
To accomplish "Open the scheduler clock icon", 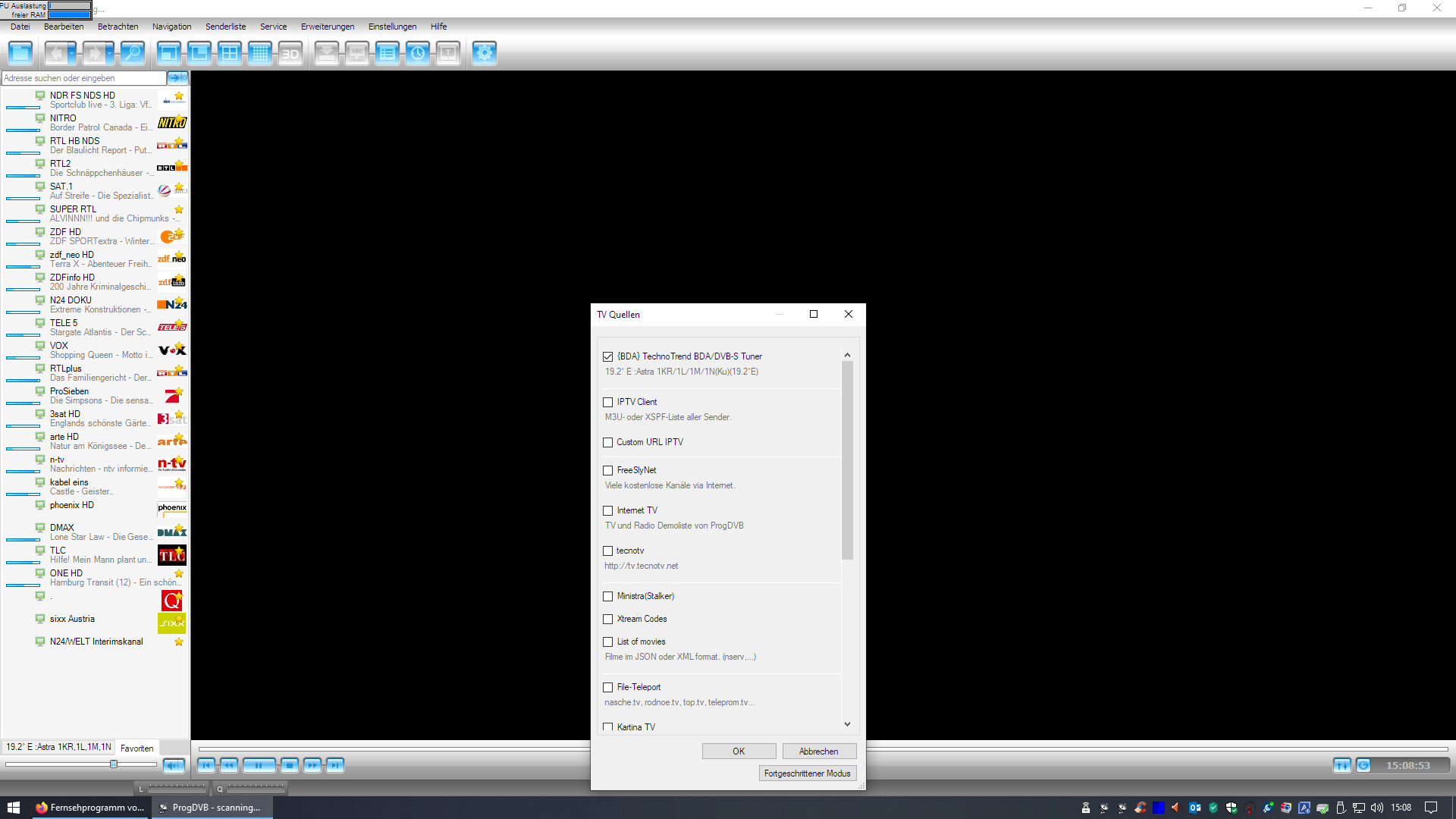I will (417, 53).
